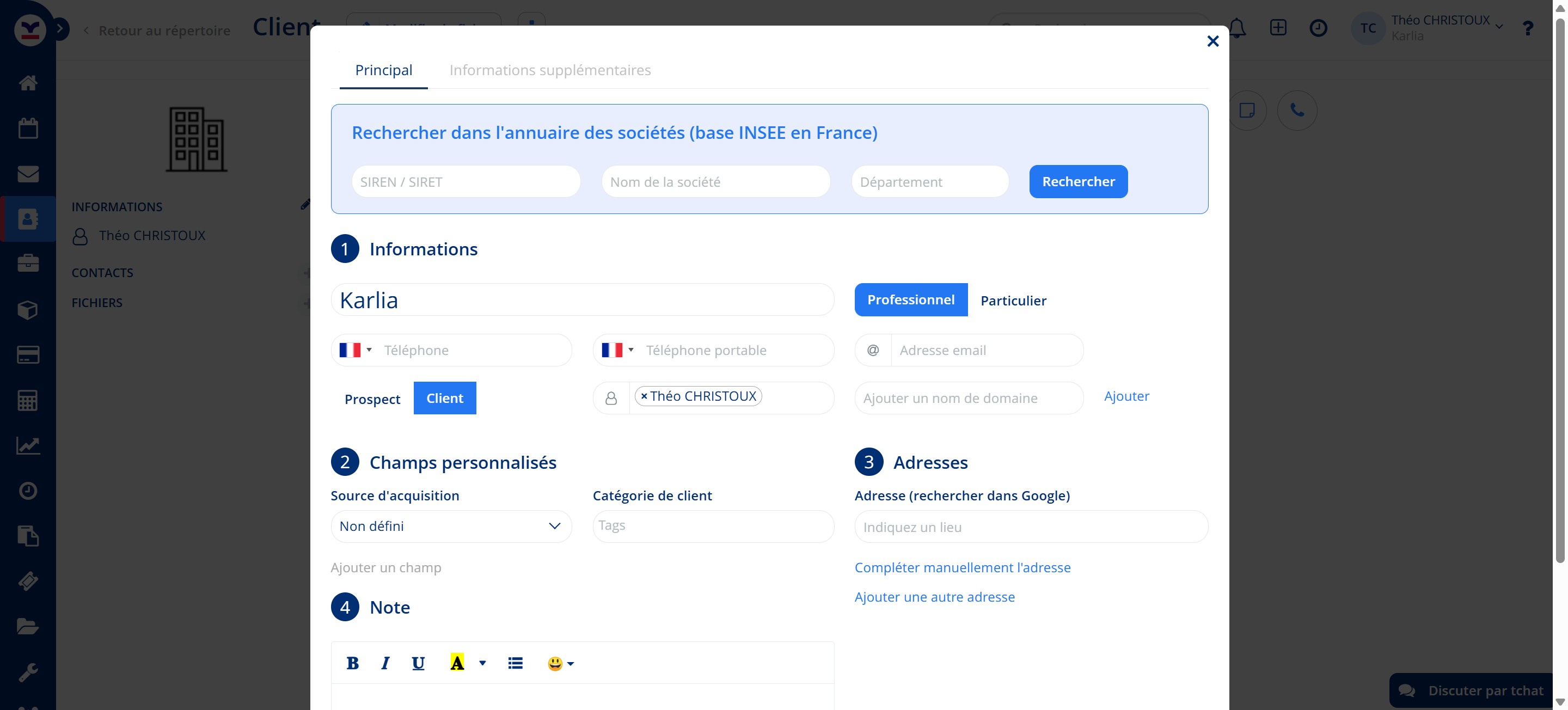Viewport: 1568px width, 710px height.
Task: Click the yellow text highlight color button
Action: pos(457,663)
